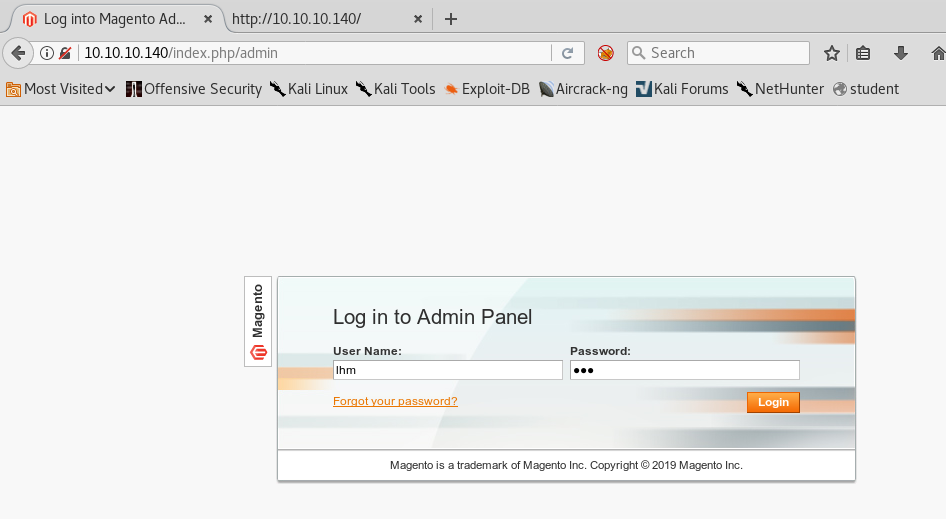Open a new tab with plus button
This screenshot has height=519, width=946.
click(451, 19)
